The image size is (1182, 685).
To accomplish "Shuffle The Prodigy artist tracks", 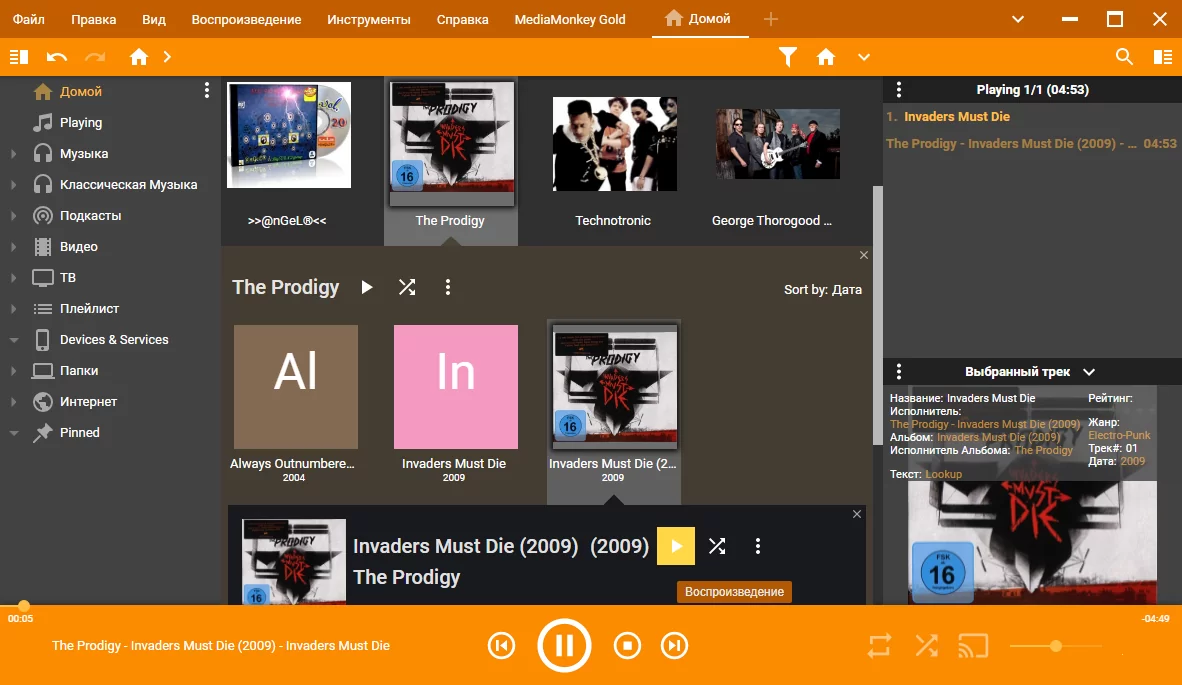I will [407, 287].
